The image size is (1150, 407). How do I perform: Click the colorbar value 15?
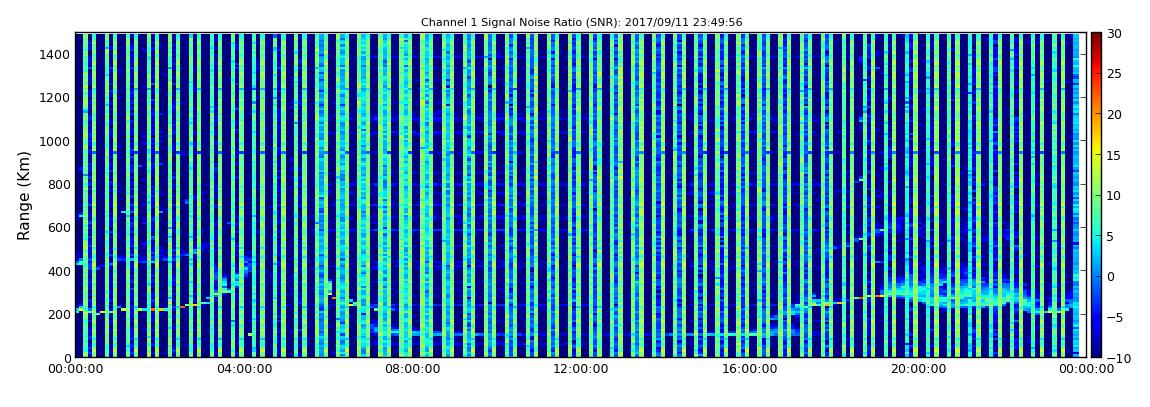(1115, 155)
